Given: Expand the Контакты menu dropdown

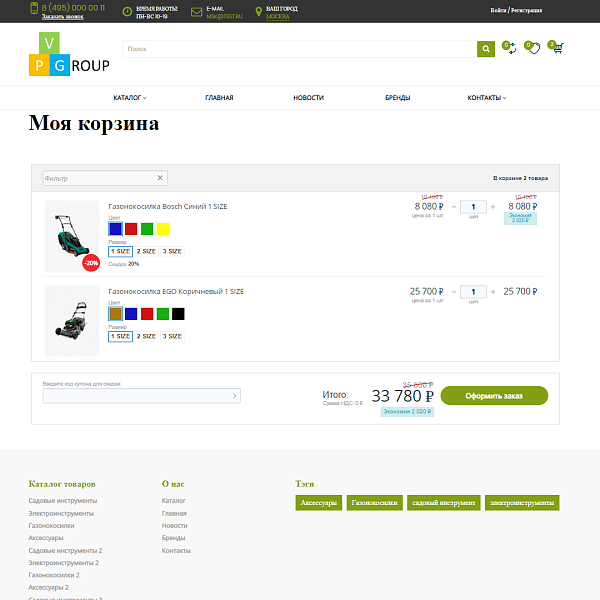Looking at the screenshot, I should (486, 98).
